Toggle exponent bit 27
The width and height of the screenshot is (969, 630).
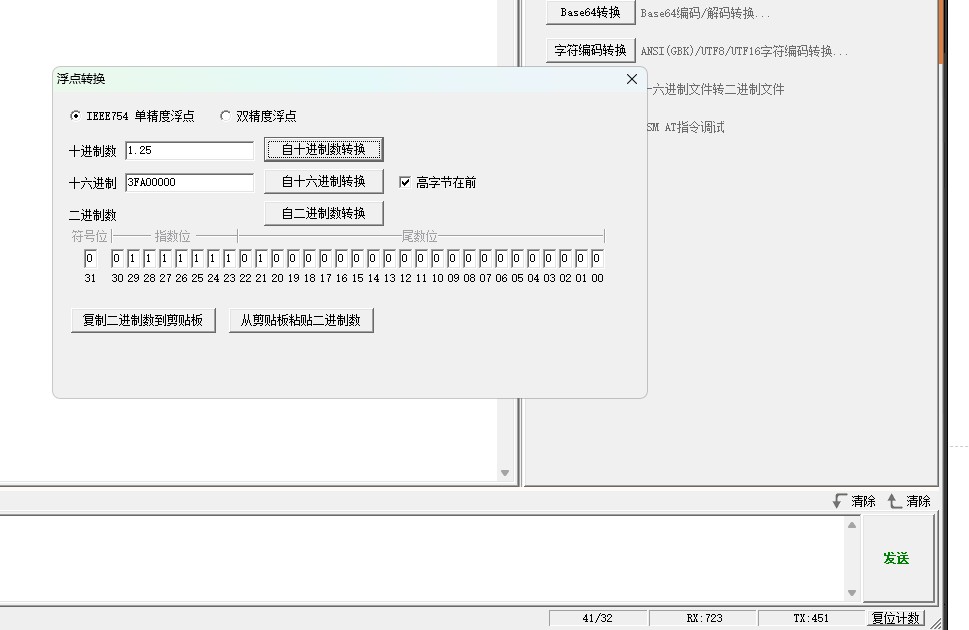165,258
